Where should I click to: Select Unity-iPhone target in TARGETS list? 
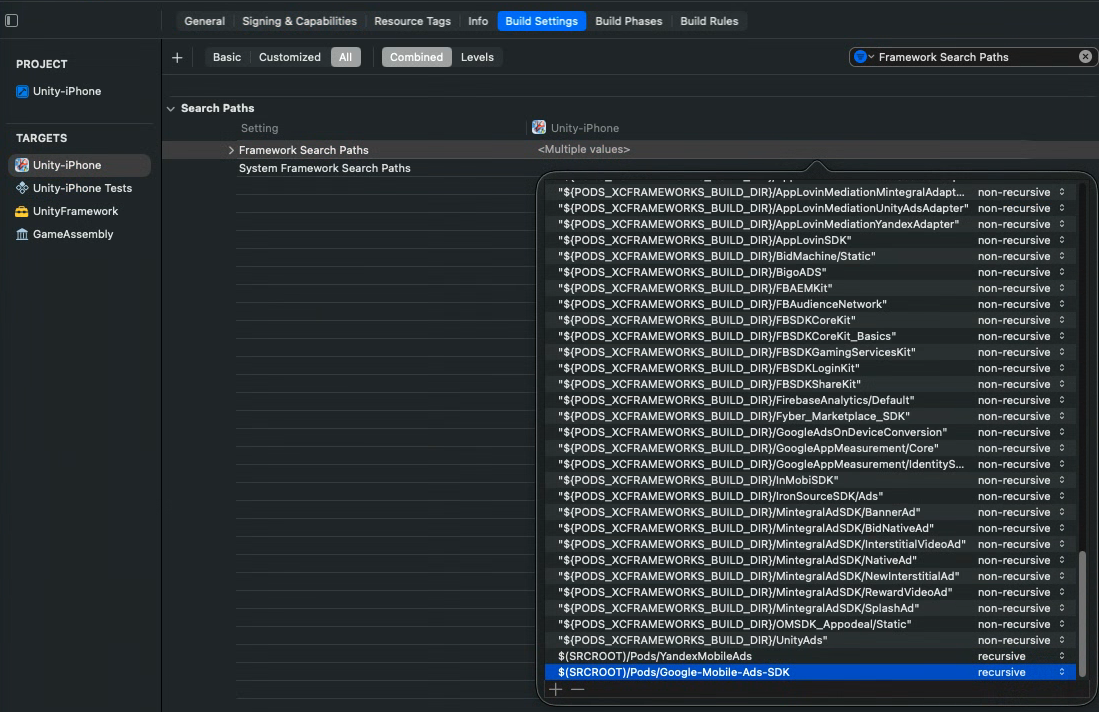[x=79, y=165]
